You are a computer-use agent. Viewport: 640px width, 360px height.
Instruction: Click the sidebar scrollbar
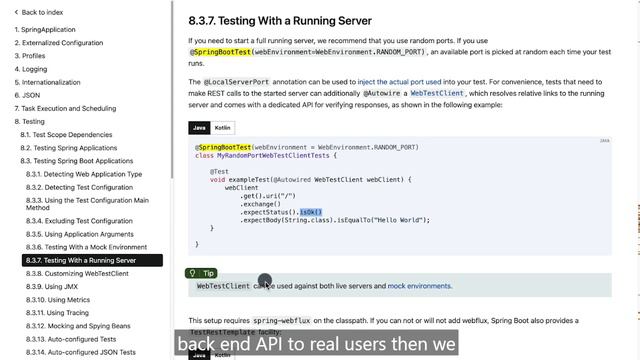click(x=172, y=90)
